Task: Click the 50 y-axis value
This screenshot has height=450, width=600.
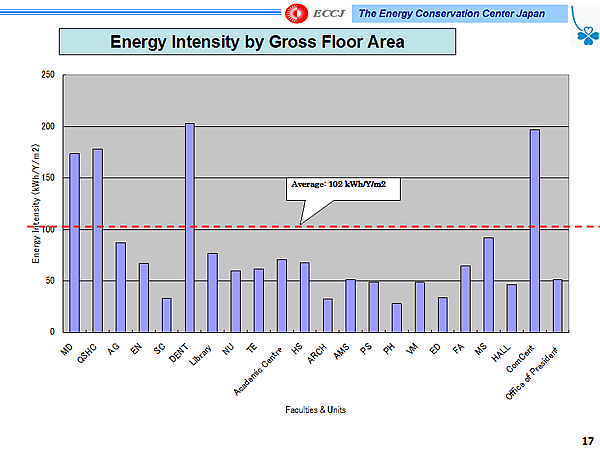Action: [x=50, y=280]
